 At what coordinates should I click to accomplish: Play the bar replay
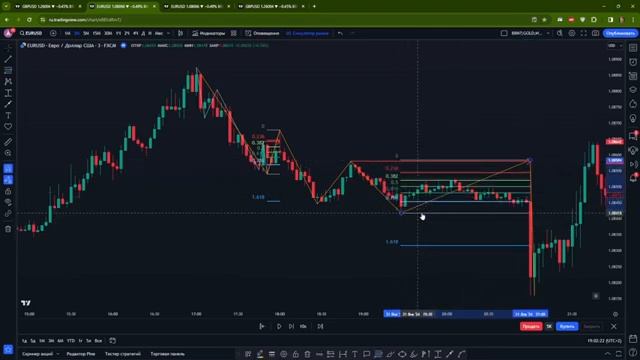[279, 326]
